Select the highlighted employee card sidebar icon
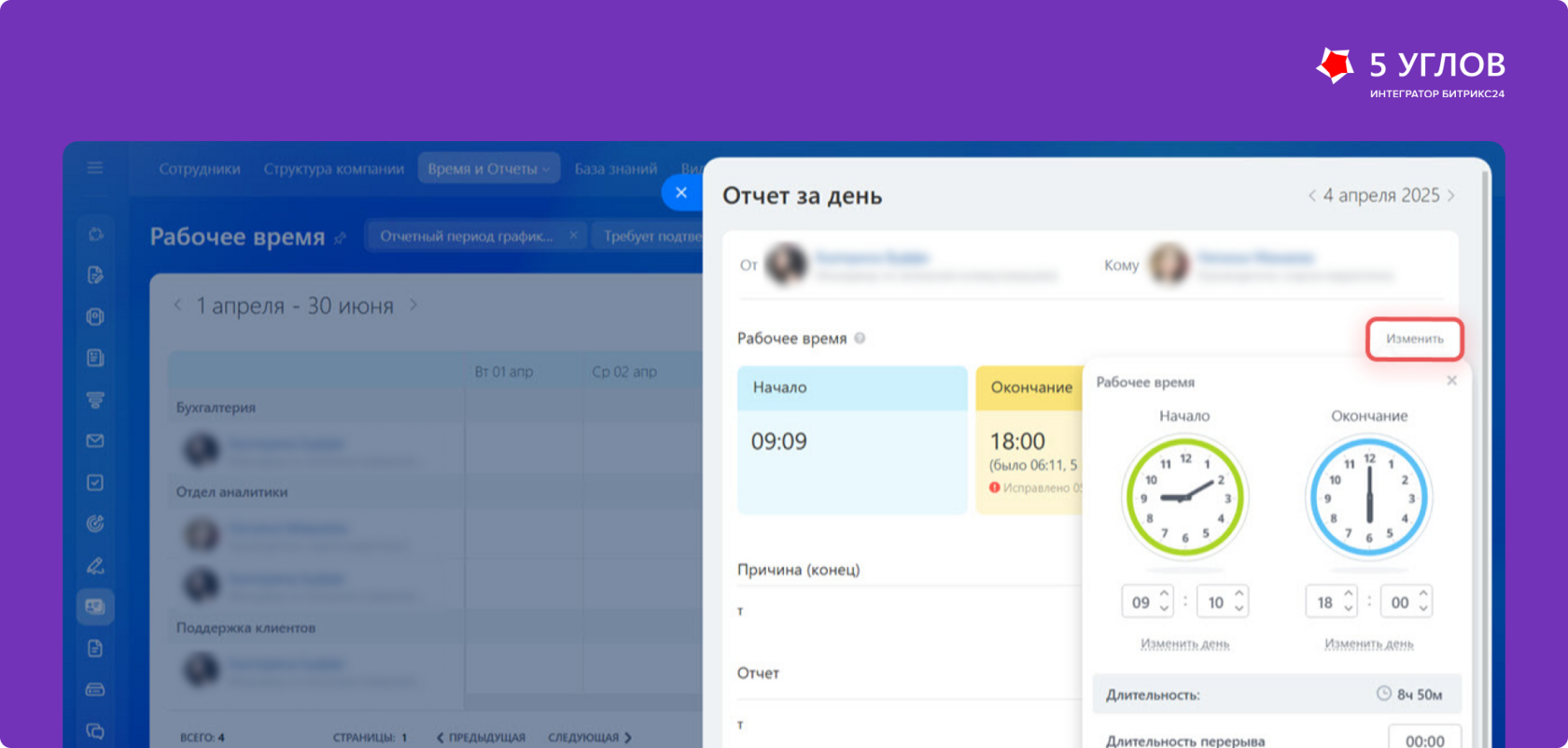The width and height of the screenshot is (1568, 748). [x=95, y=607]
